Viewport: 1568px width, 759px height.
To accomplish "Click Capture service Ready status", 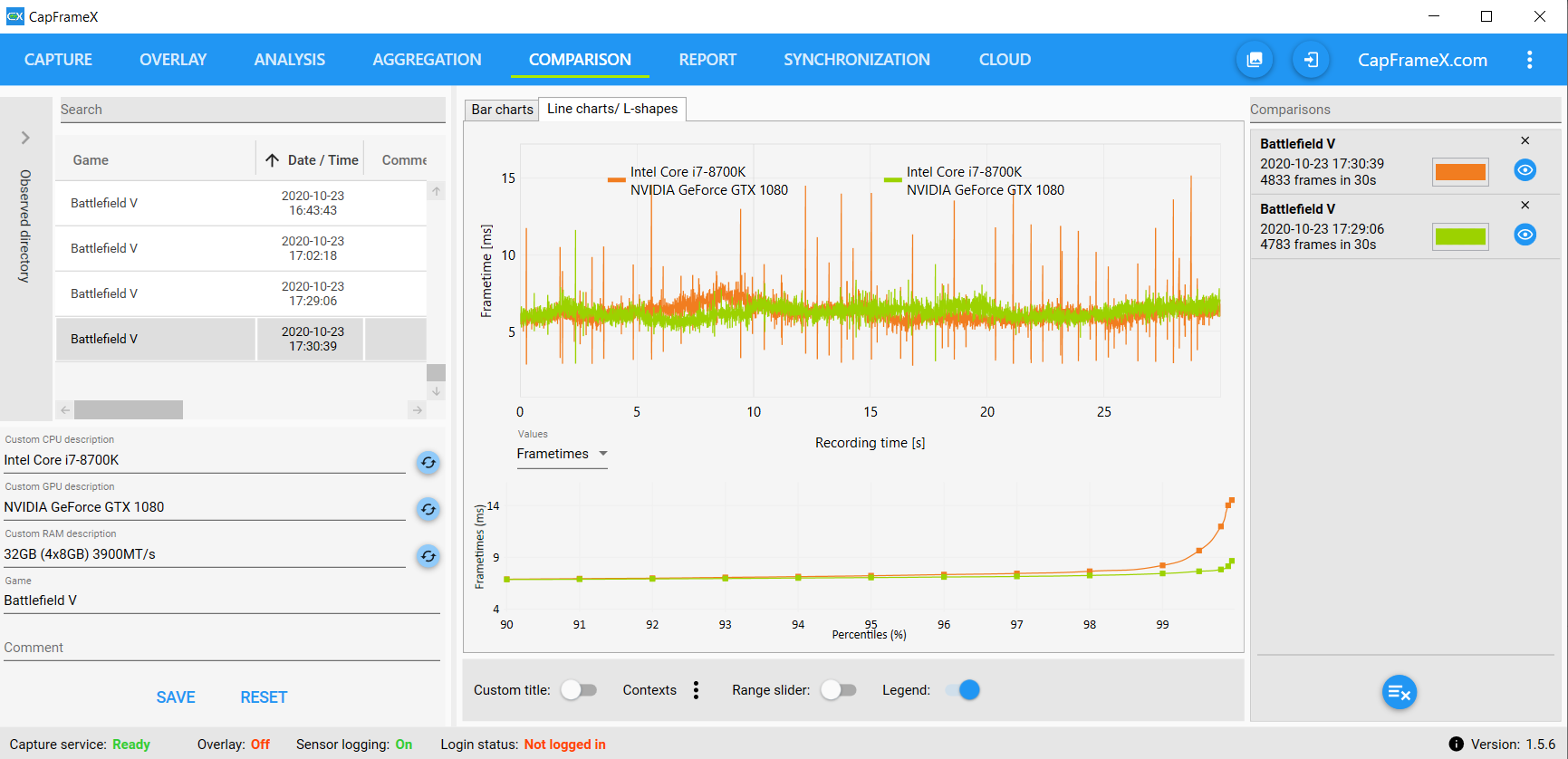I will tap(131, 745).
